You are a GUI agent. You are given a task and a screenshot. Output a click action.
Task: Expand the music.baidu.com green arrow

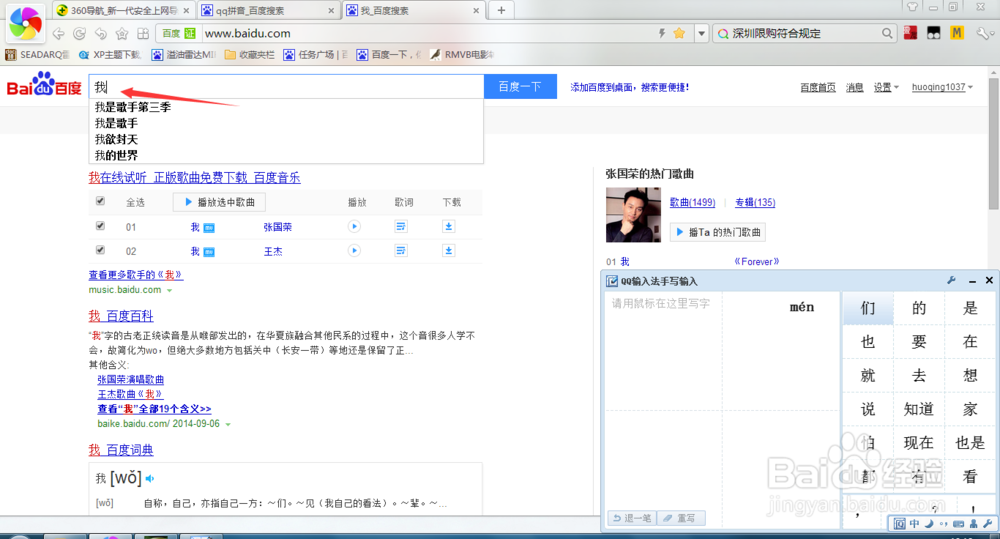170,290
